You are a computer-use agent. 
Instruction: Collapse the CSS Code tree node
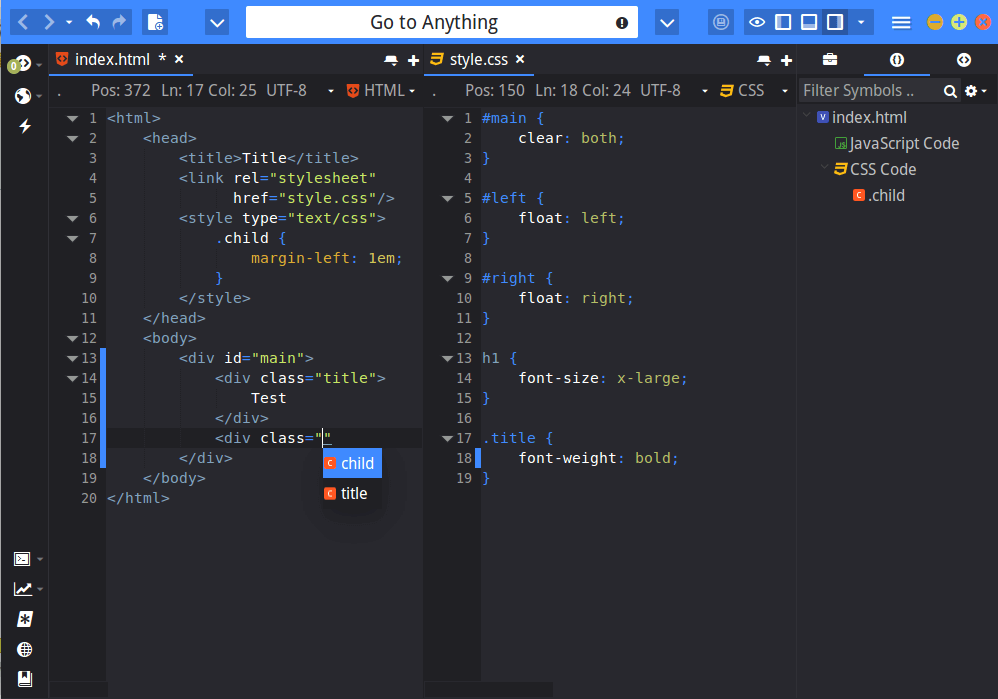tap(825, 167)
